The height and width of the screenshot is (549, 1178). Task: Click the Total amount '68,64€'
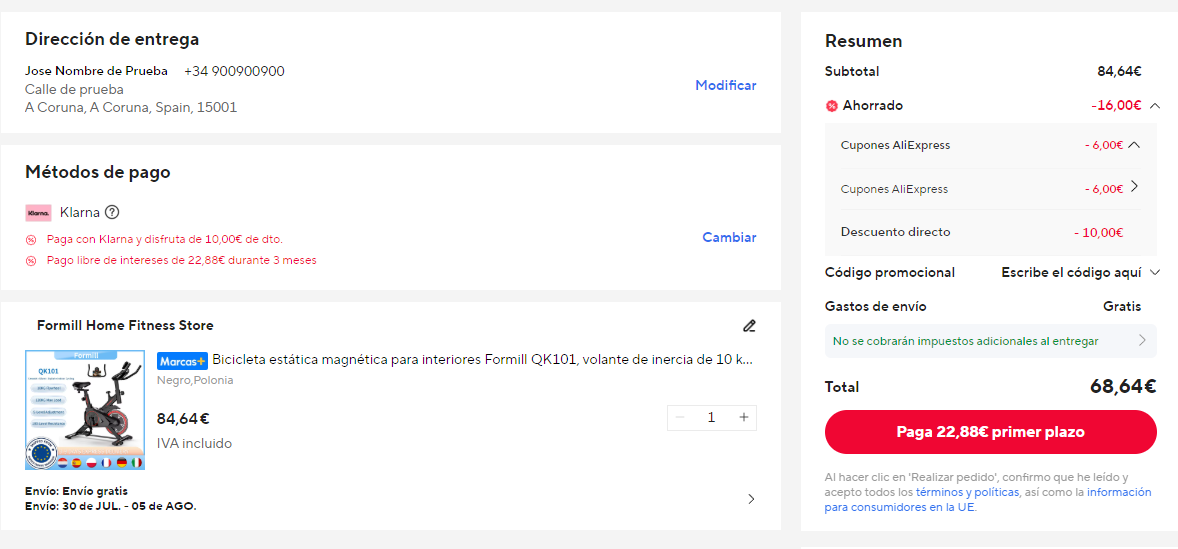1123,387
